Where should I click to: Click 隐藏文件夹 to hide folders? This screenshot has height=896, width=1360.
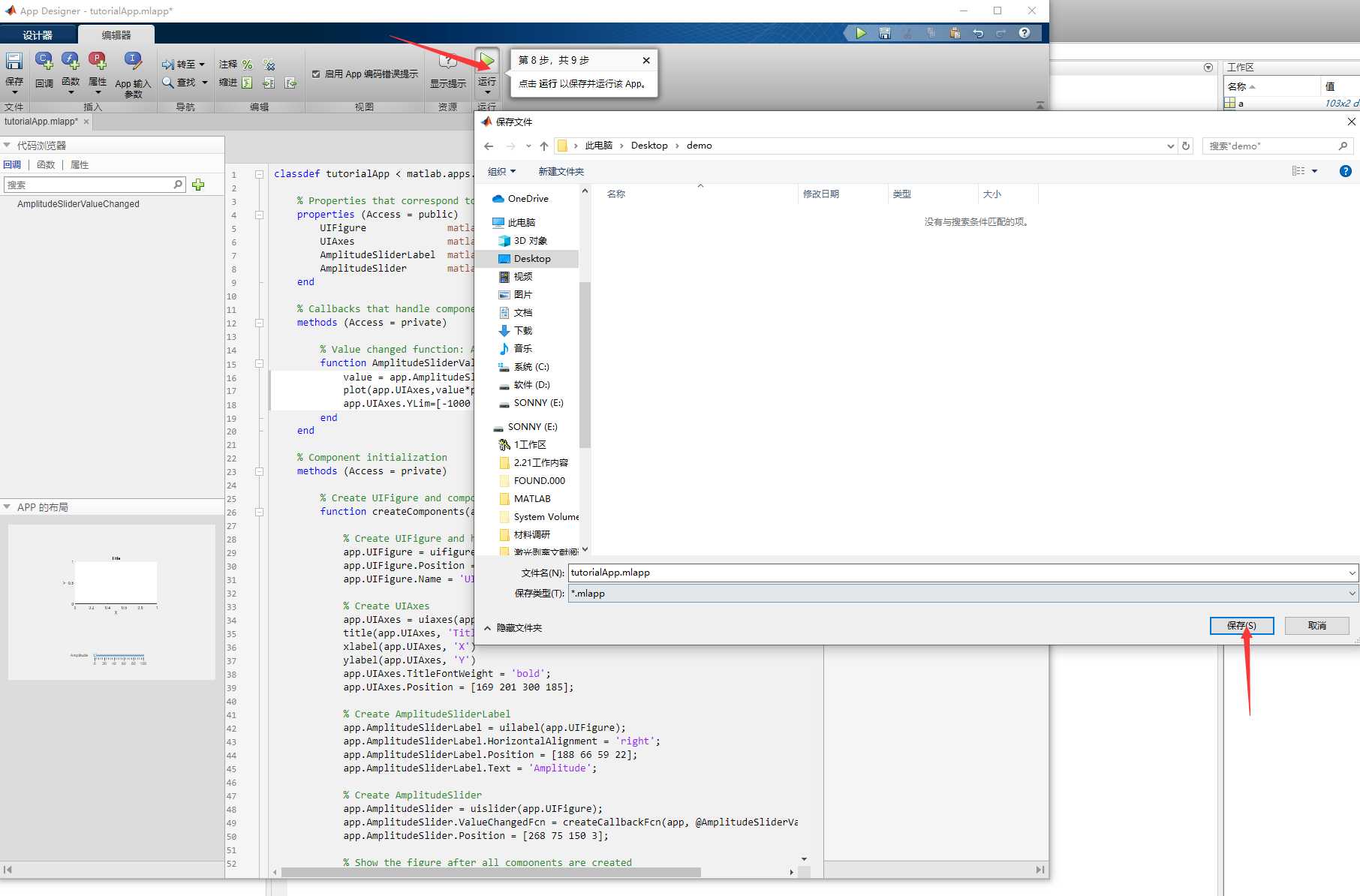[x=513, y=628]
